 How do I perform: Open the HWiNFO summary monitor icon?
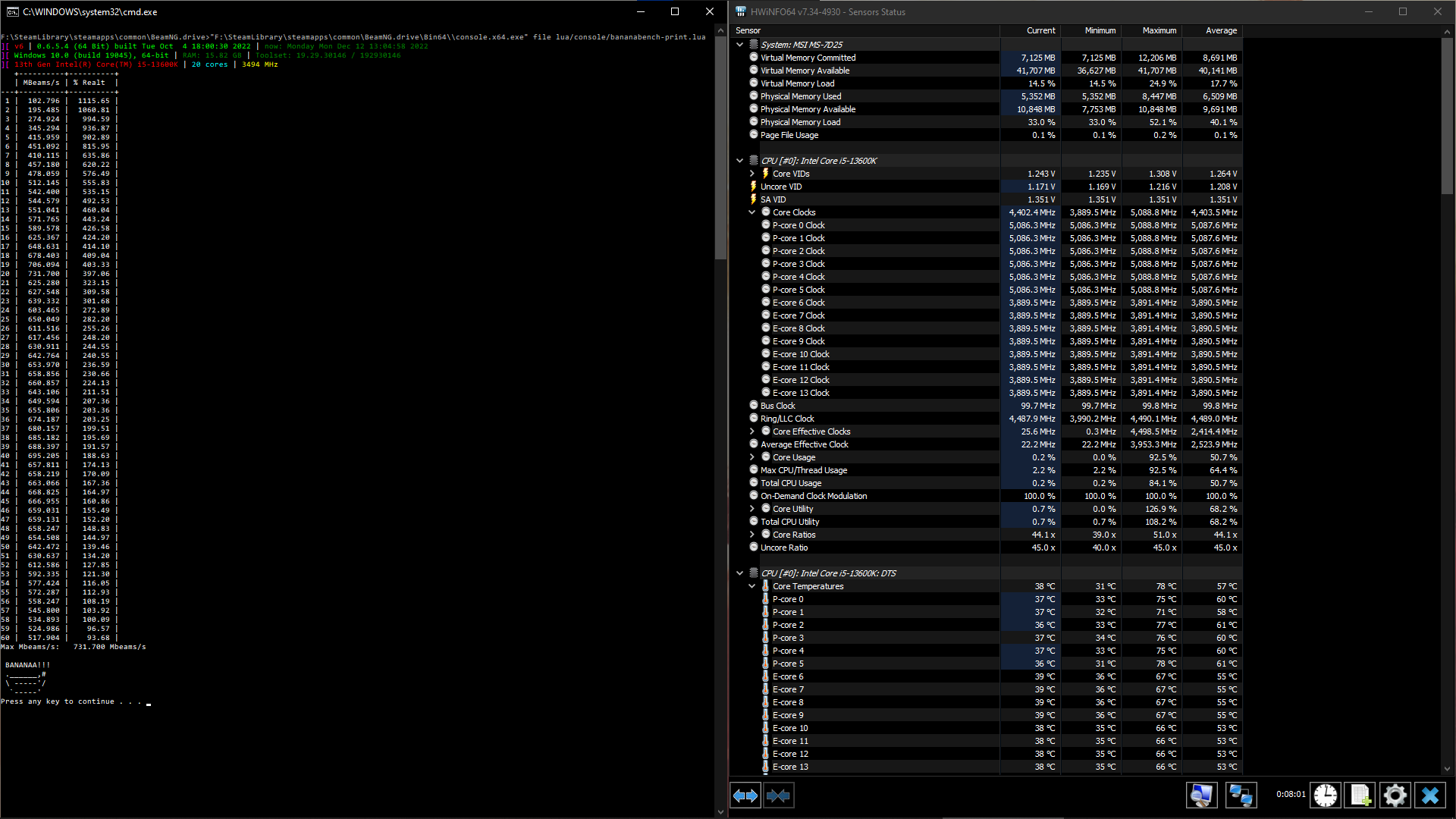[1201, 795]
